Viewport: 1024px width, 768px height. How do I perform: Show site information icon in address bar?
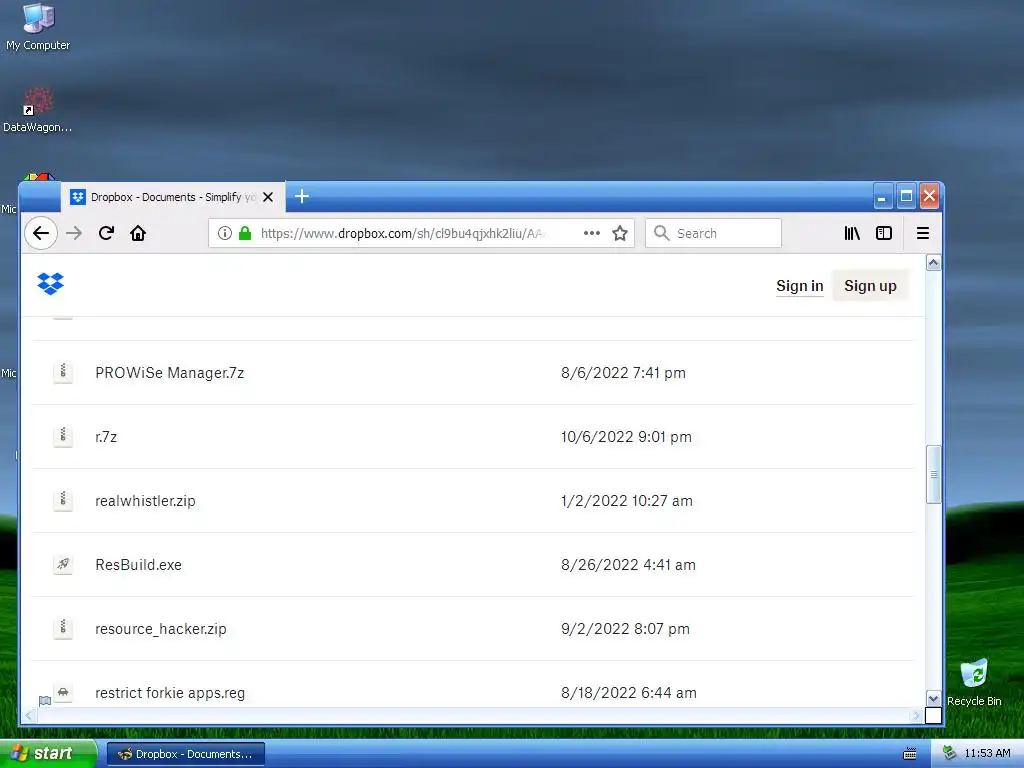click(x=225, y=233)
